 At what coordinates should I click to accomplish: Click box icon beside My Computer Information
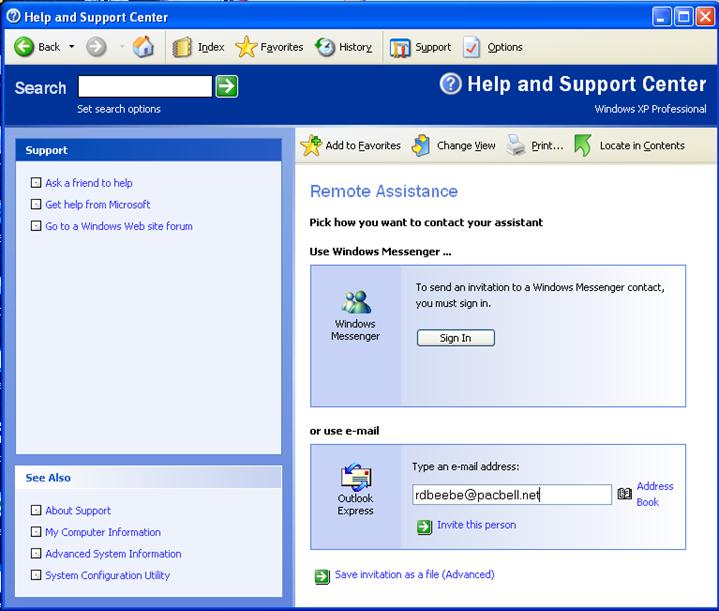coord(36,532)
